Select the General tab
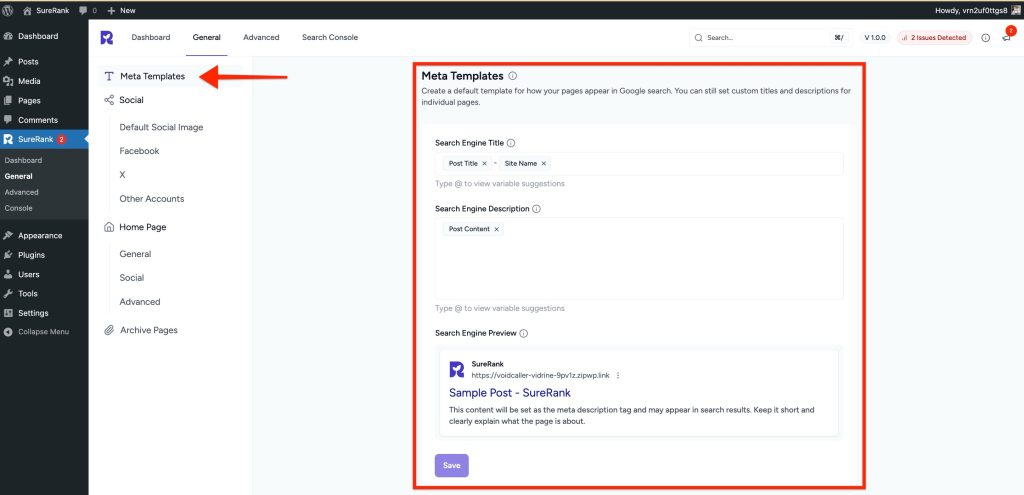This screenshot has width=1024, height=495. pos(206,38)
